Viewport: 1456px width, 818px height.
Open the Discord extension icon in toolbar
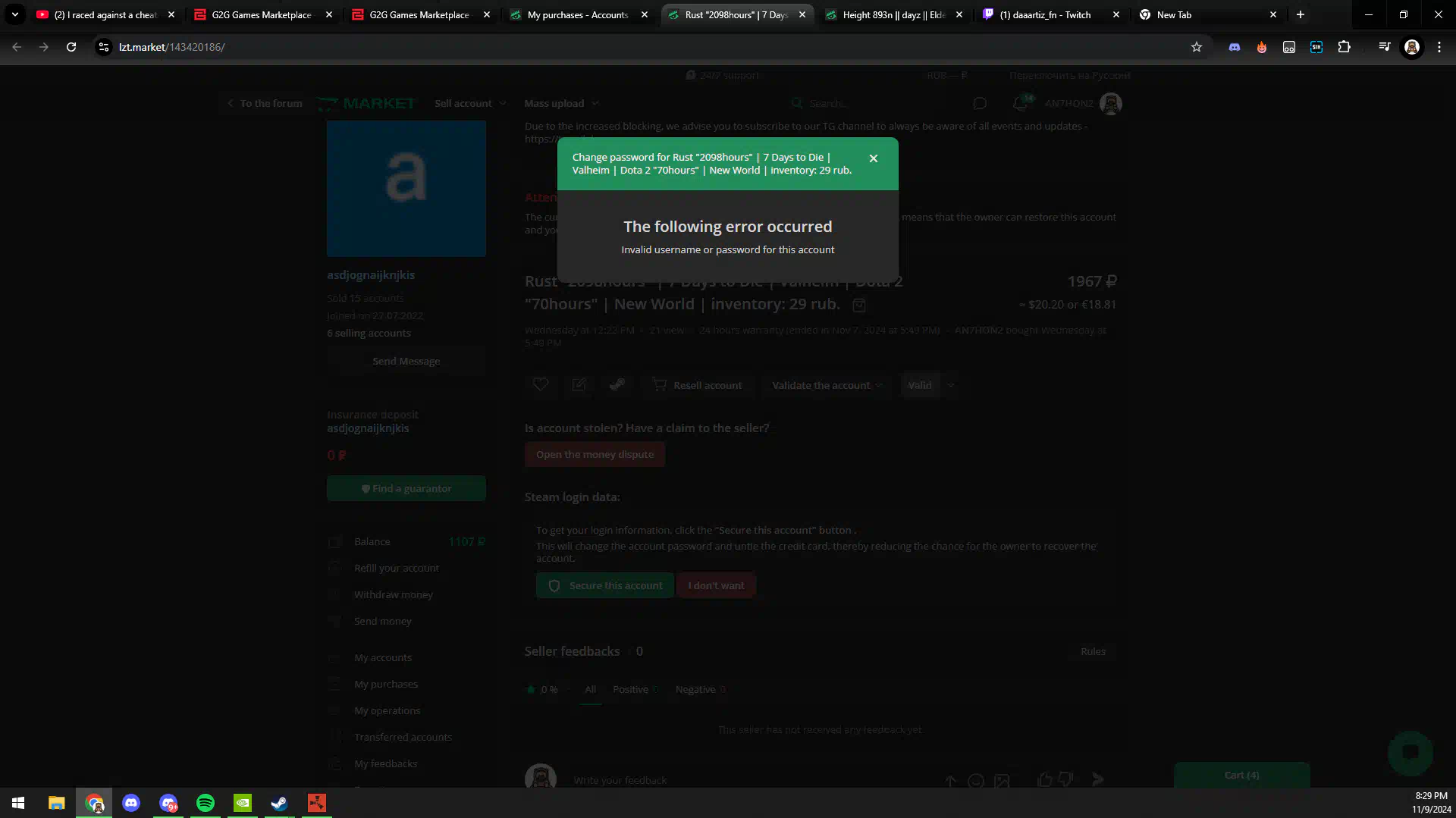[1235, 47]
